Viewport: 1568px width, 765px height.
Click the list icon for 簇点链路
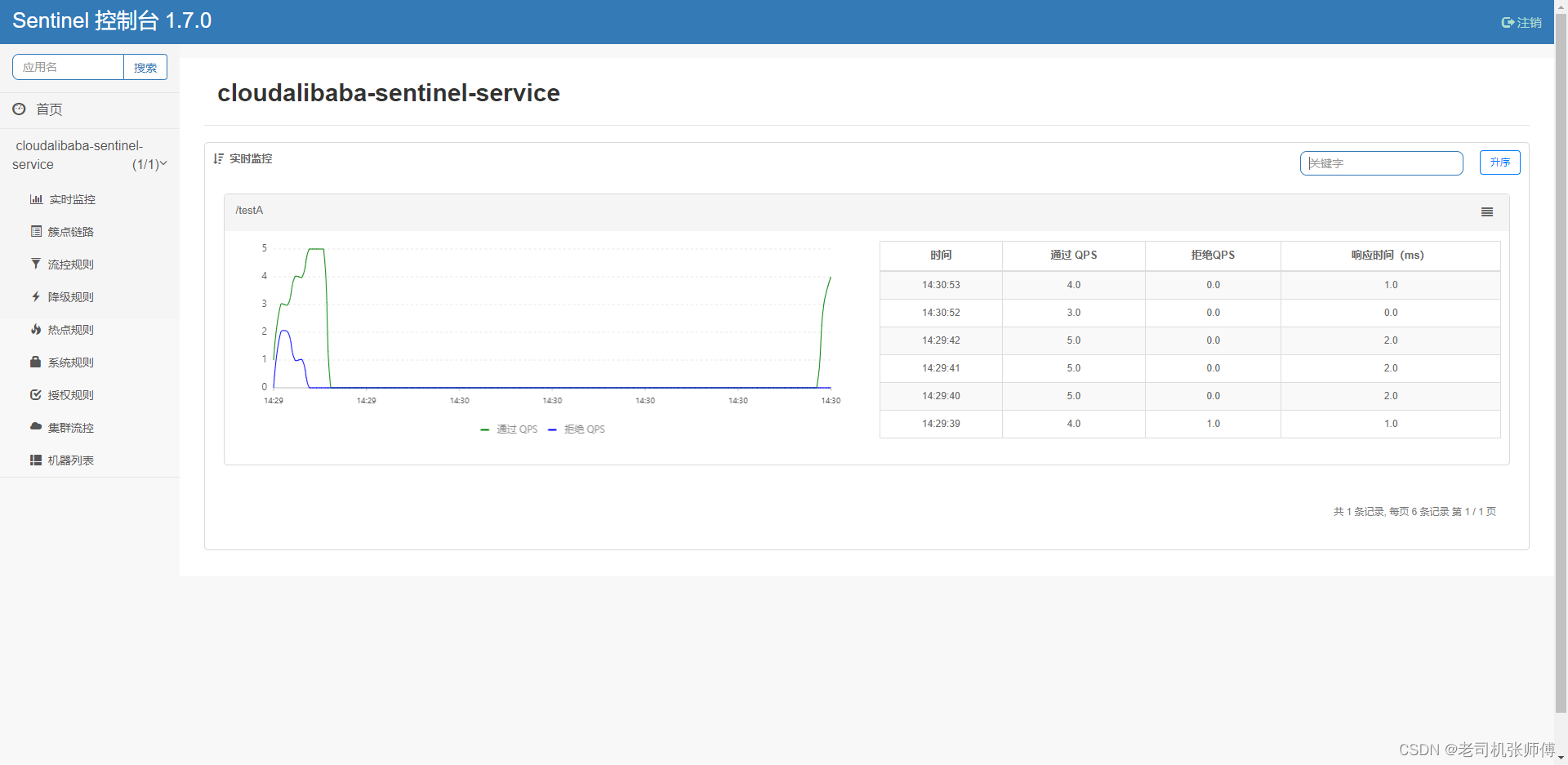pyautogui.click(x=36, y=232)
